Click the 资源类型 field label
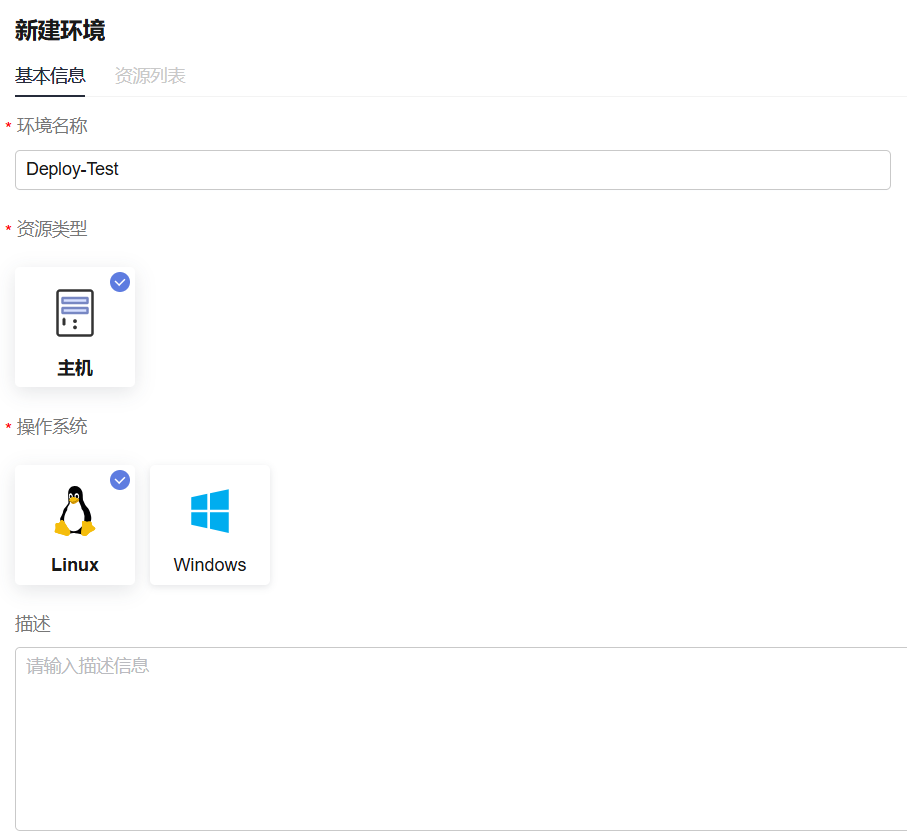Viewport: 907px width, 840px height. (52, 229)
